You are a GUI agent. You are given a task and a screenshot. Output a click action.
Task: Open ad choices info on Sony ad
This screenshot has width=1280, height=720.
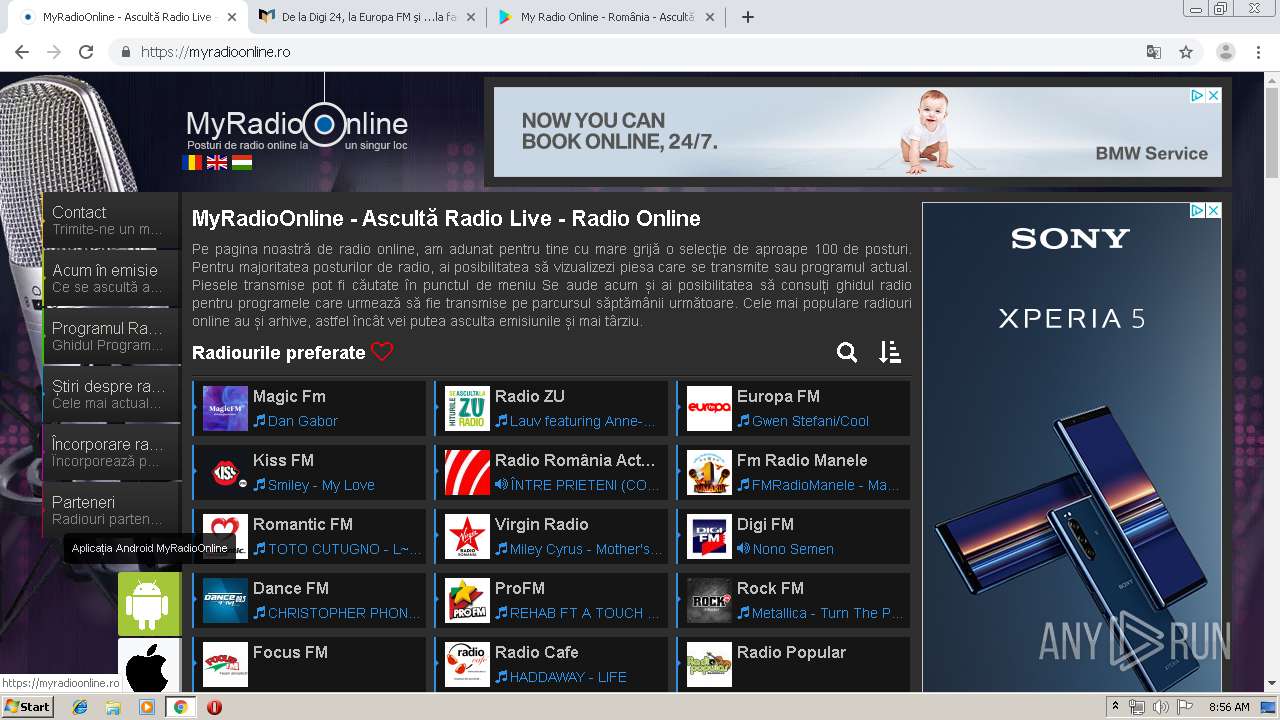[1197, 210]
